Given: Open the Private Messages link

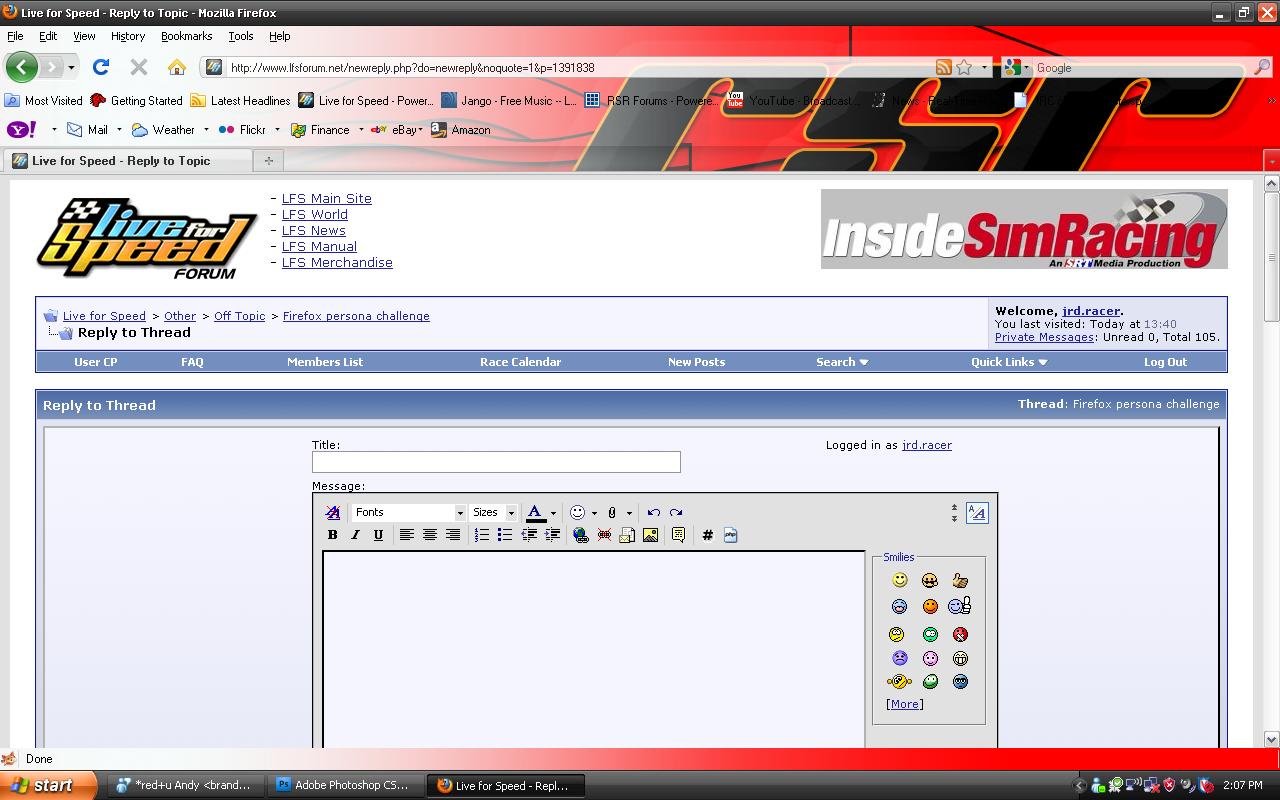Looking at the screenshot, I should click(1044, 337).
